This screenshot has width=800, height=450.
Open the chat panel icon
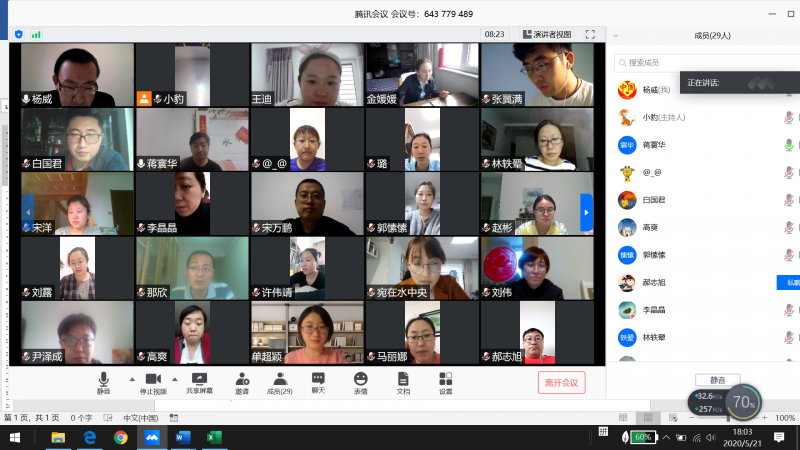click(x=318, y=382)
